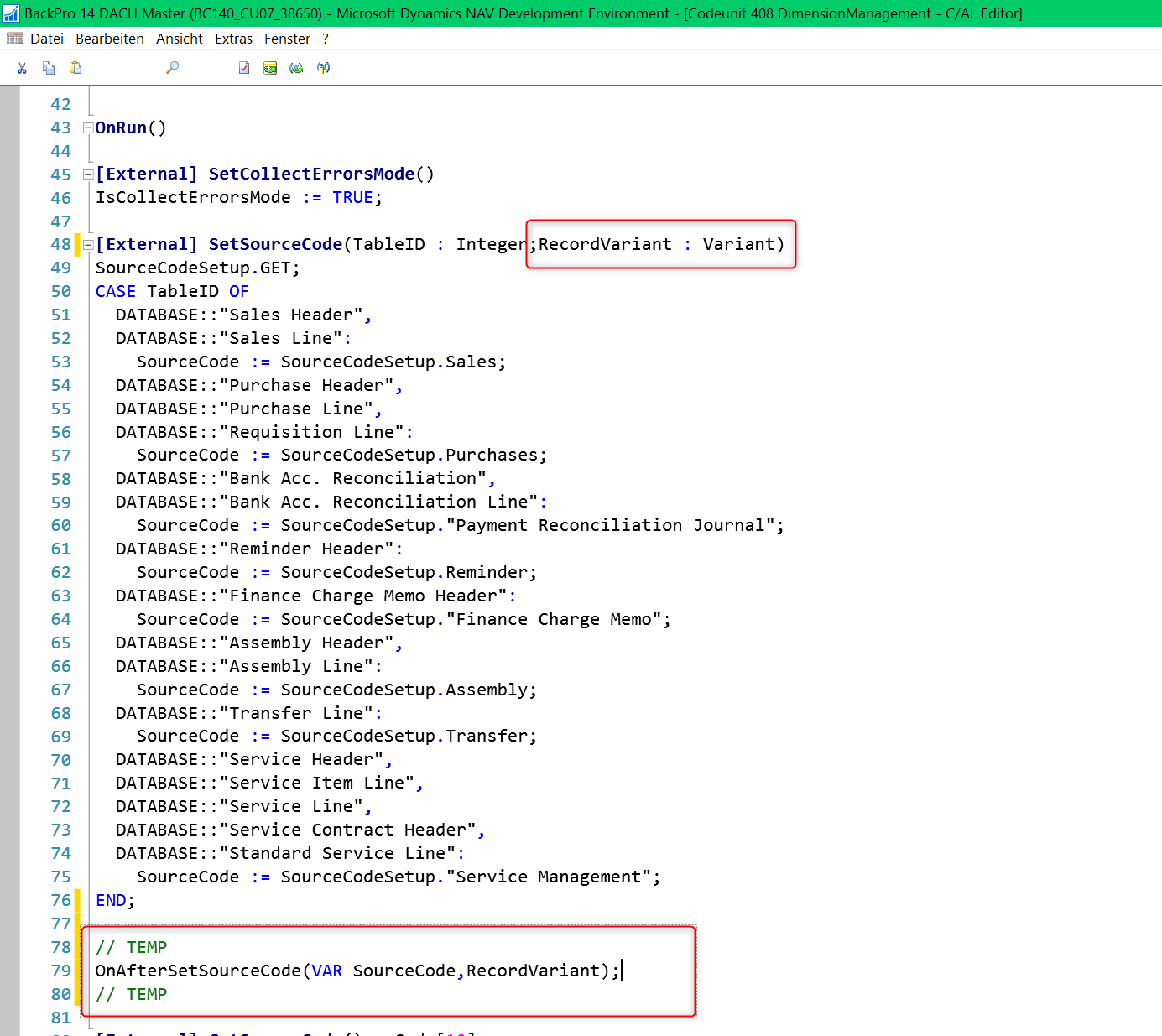Screen dimensions: 1162x1036
Task: Click SetSourceCode function name on line 48
Action: click(275, 244)
